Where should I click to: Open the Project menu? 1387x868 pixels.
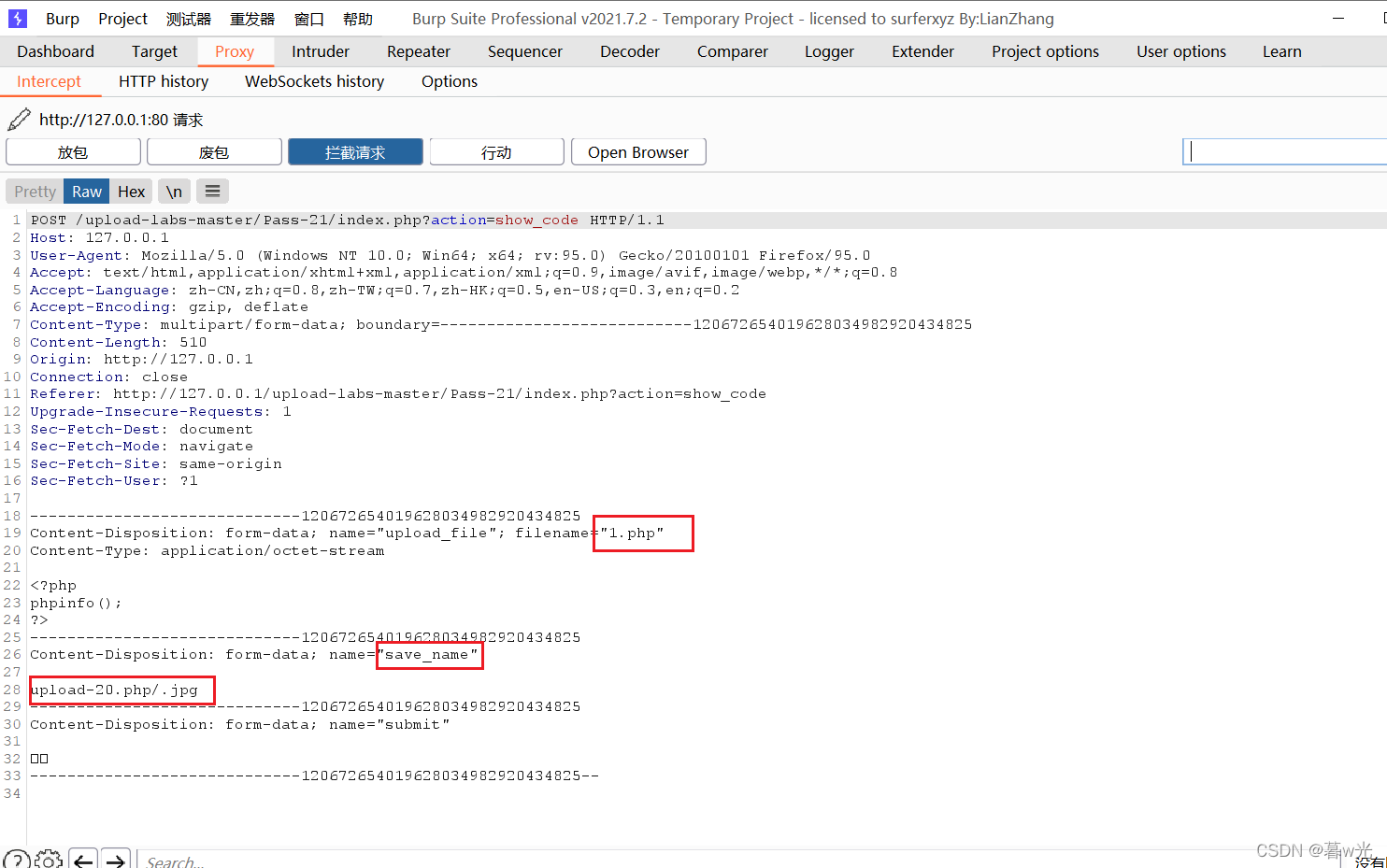(x=123, y=19)
